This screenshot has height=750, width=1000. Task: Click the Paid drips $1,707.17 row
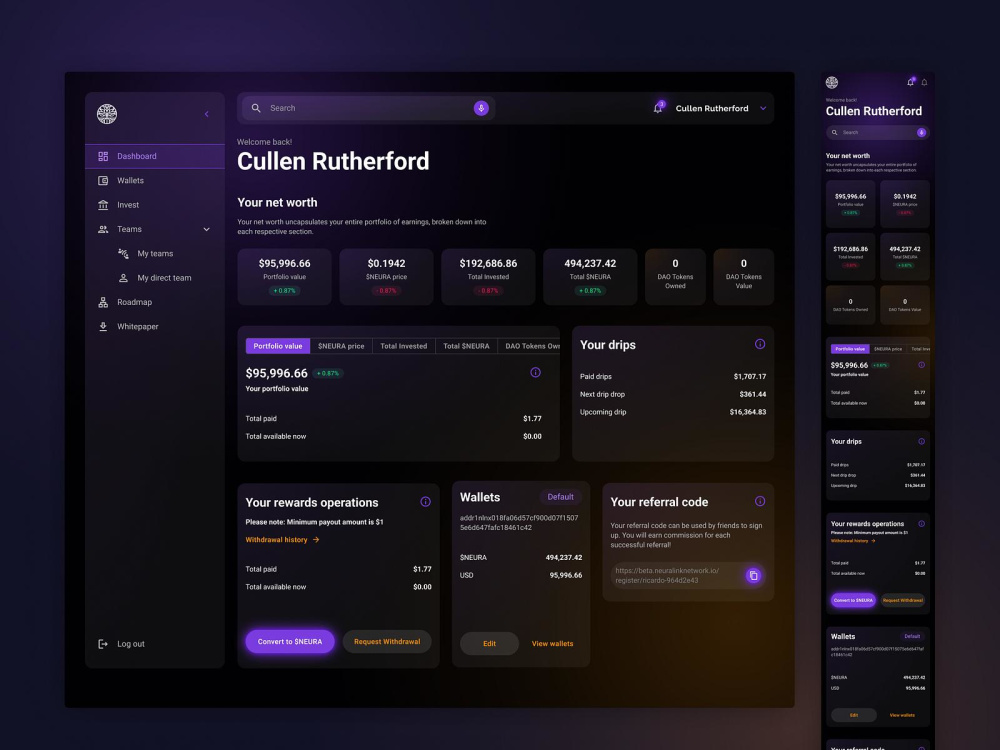673,376
